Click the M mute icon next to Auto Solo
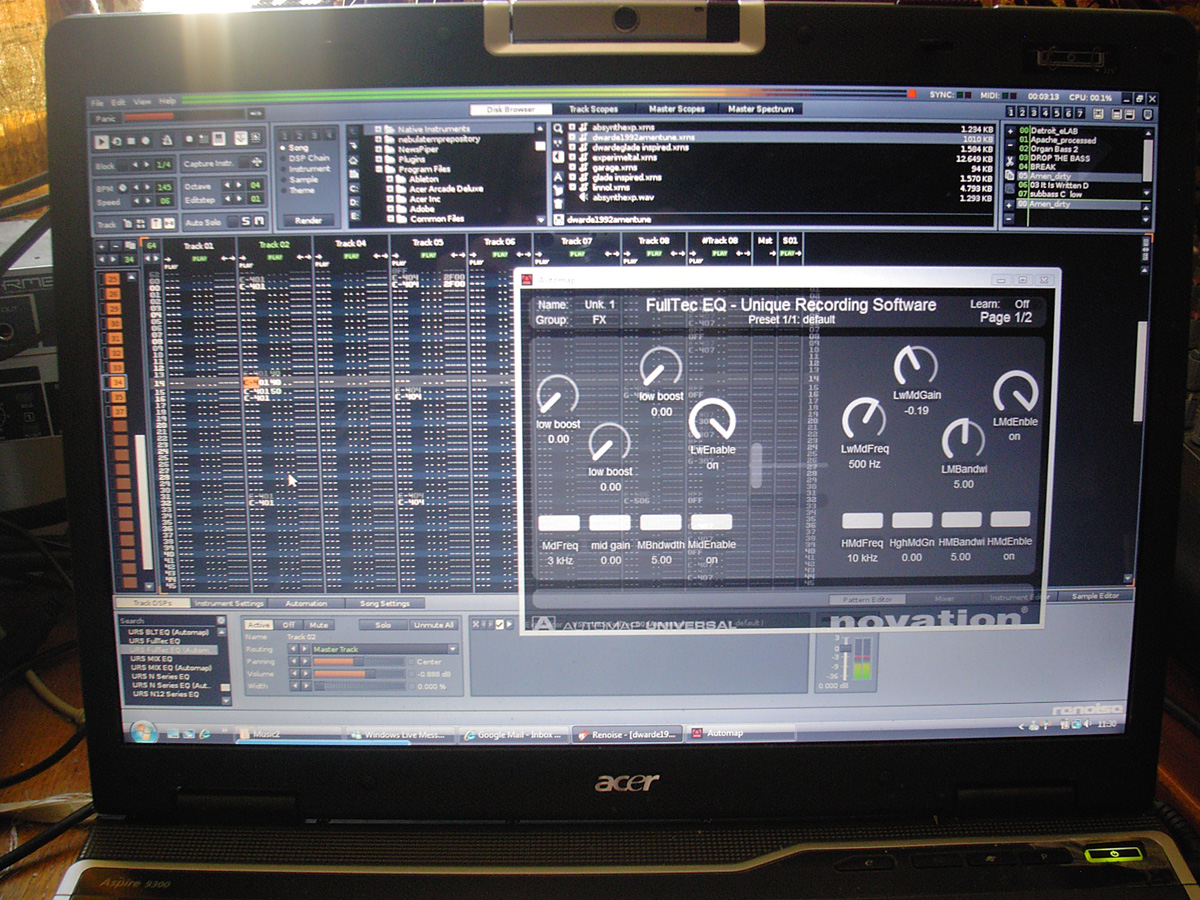 [259, 222]
